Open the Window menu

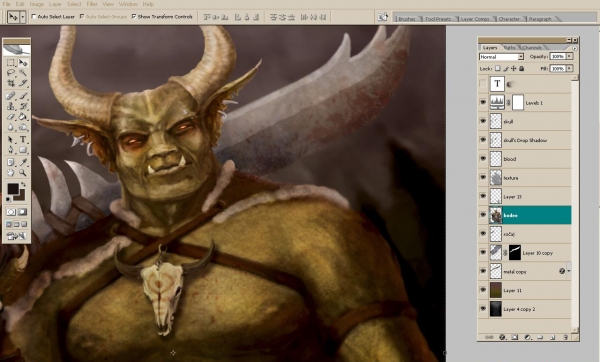[x=128, y=4]
